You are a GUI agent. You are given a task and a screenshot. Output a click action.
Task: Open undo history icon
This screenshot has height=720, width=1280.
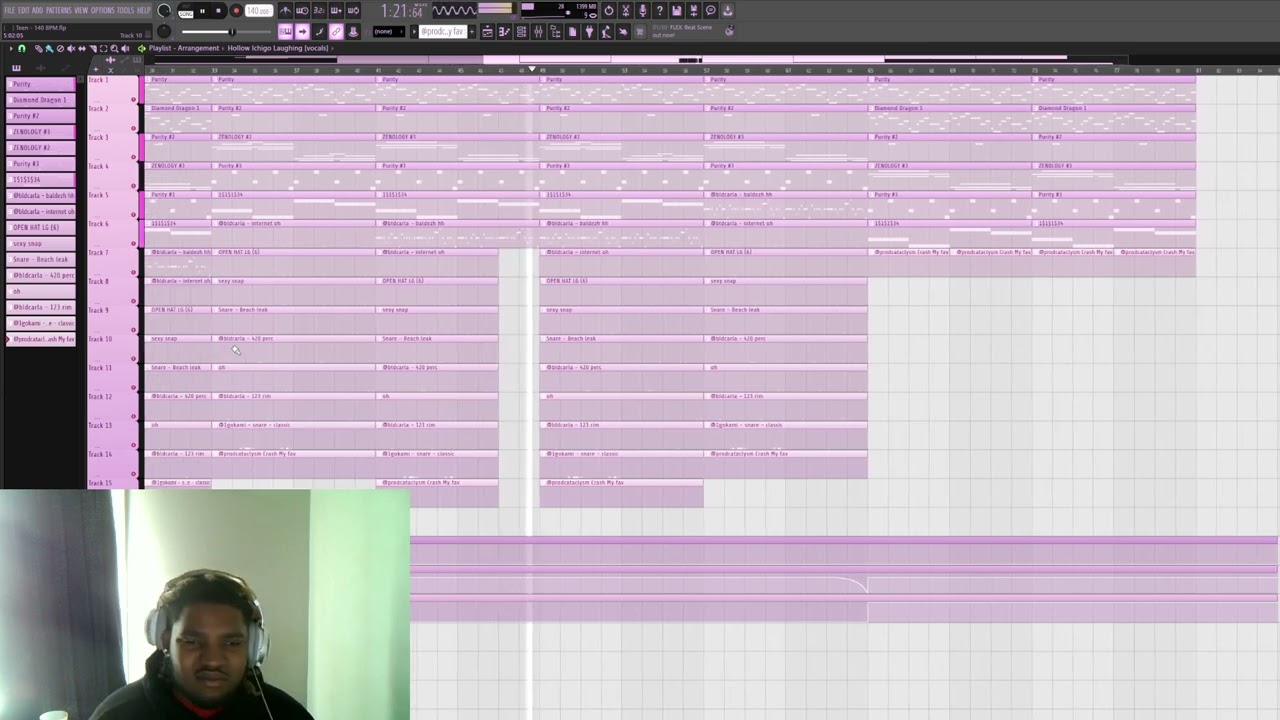pos(608,11)
